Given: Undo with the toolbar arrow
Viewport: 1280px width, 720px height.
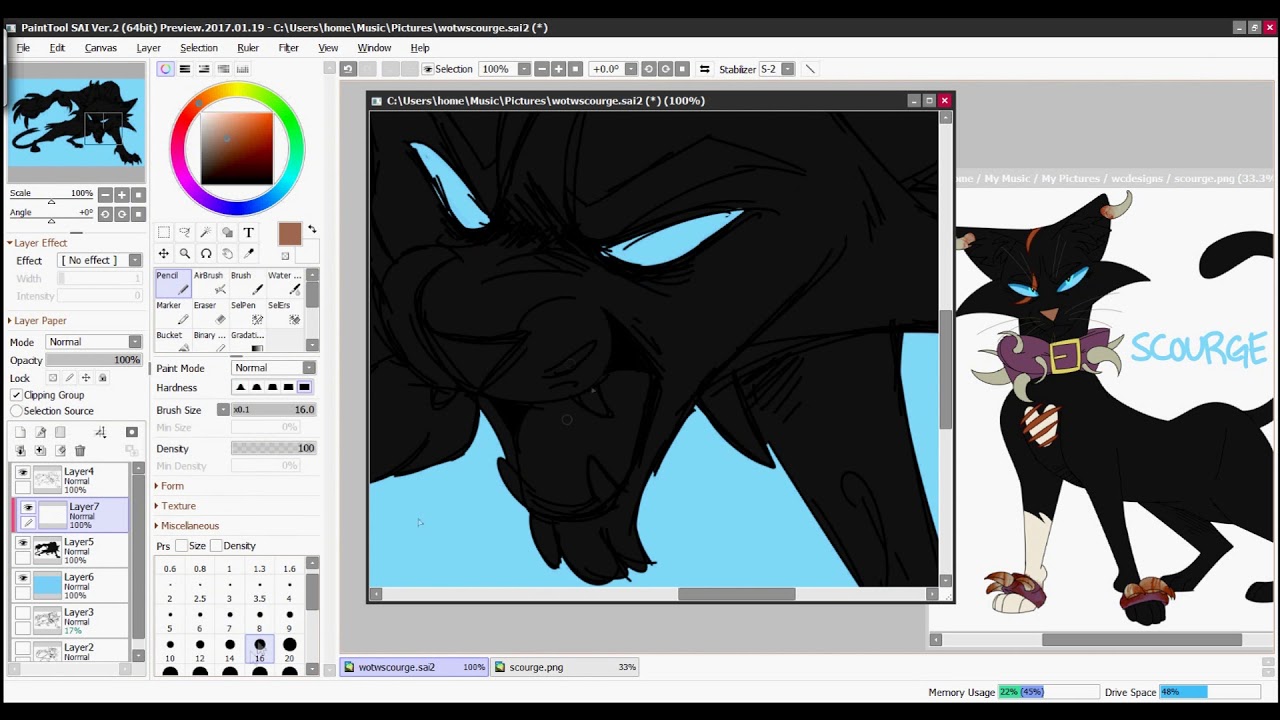Looking at the screenshot, I should [348, 69].
